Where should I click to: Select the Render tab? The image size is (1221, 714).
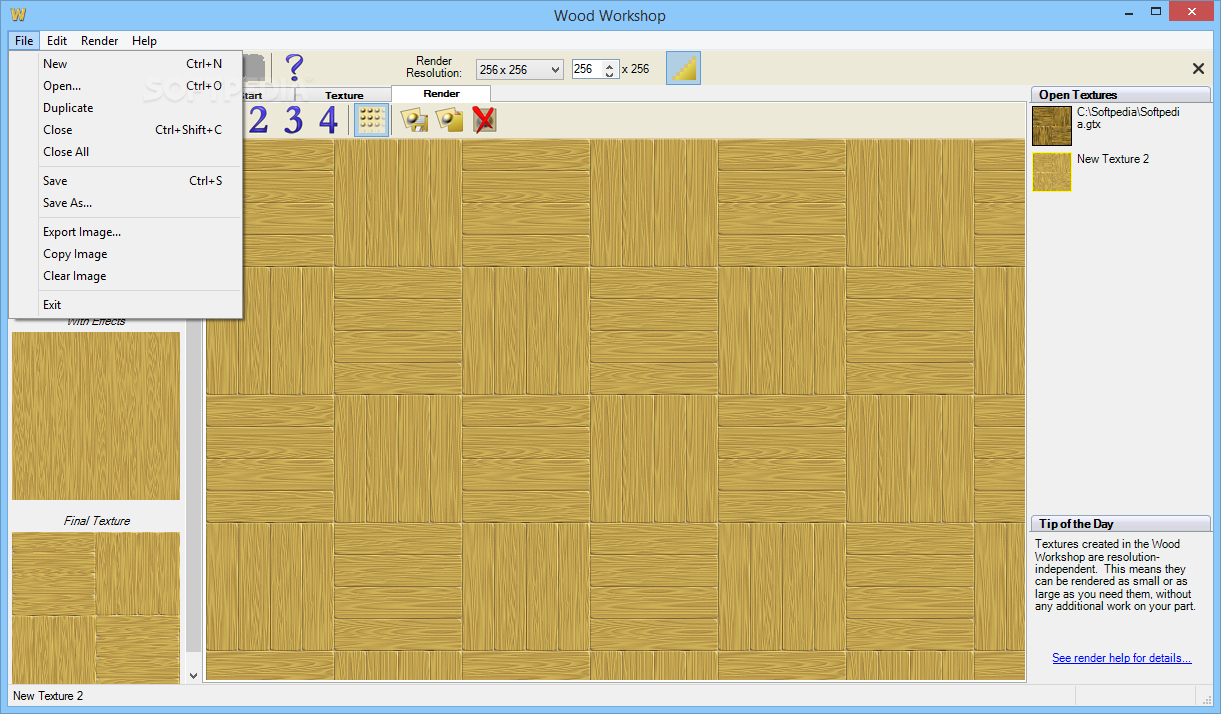(441, 94)
